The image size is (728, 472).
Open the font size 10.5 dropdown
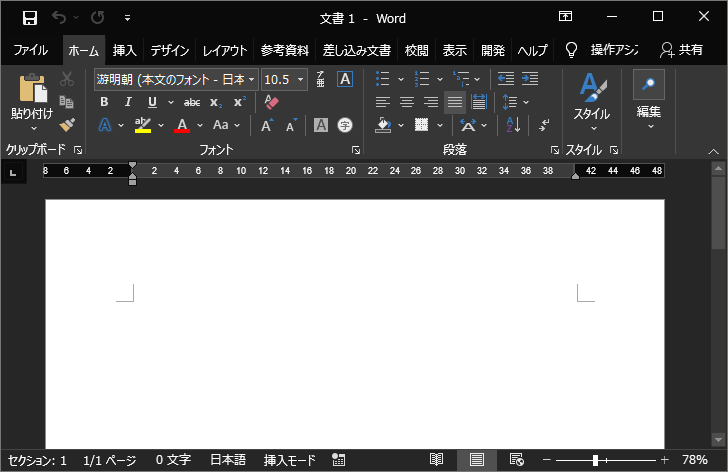[x=300, y=79]
